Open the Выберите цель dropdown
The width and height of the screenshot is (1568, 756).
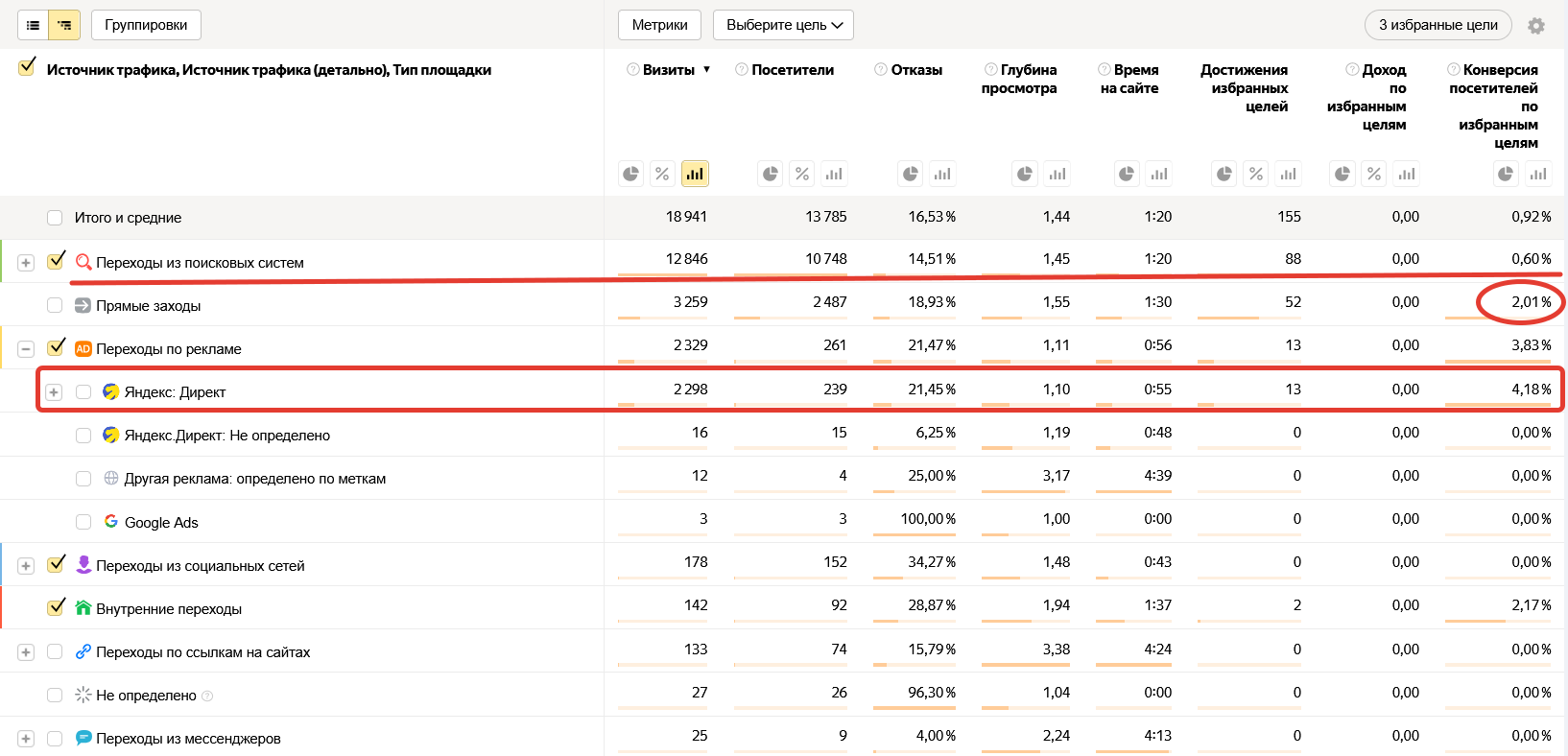783,25
